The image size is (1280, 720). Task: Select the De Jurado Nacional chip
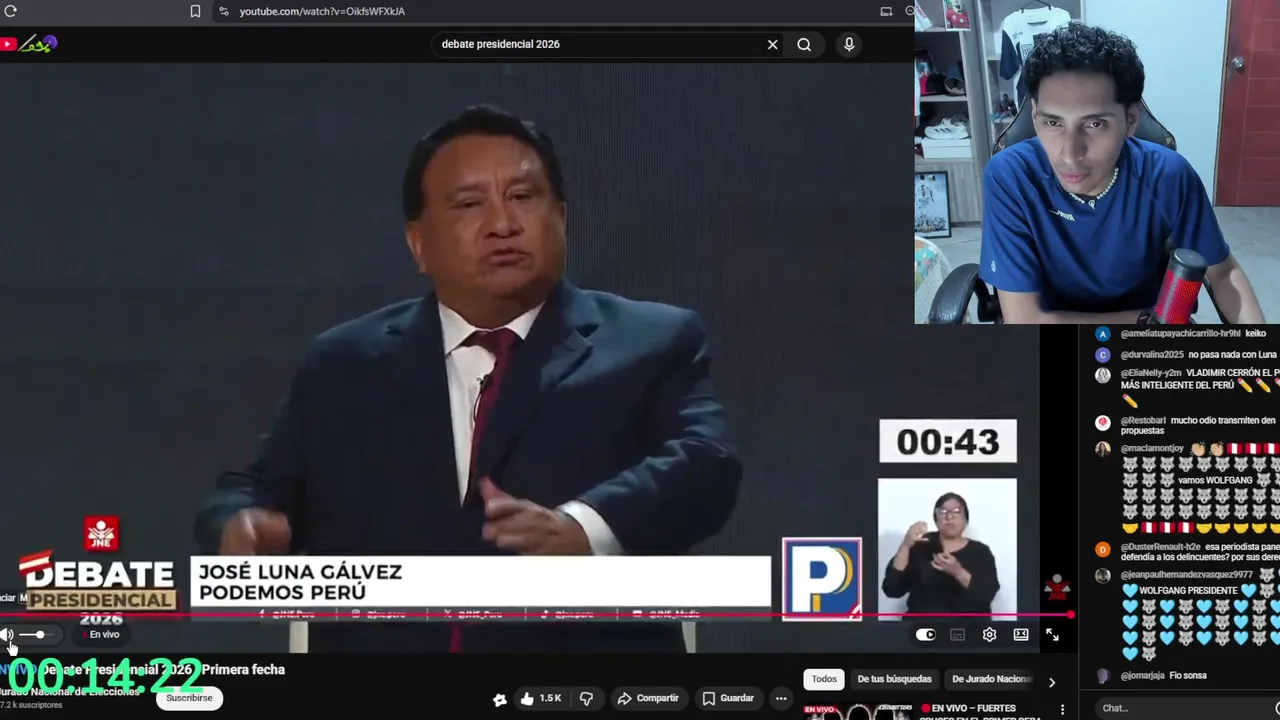(x=990, y=679)
